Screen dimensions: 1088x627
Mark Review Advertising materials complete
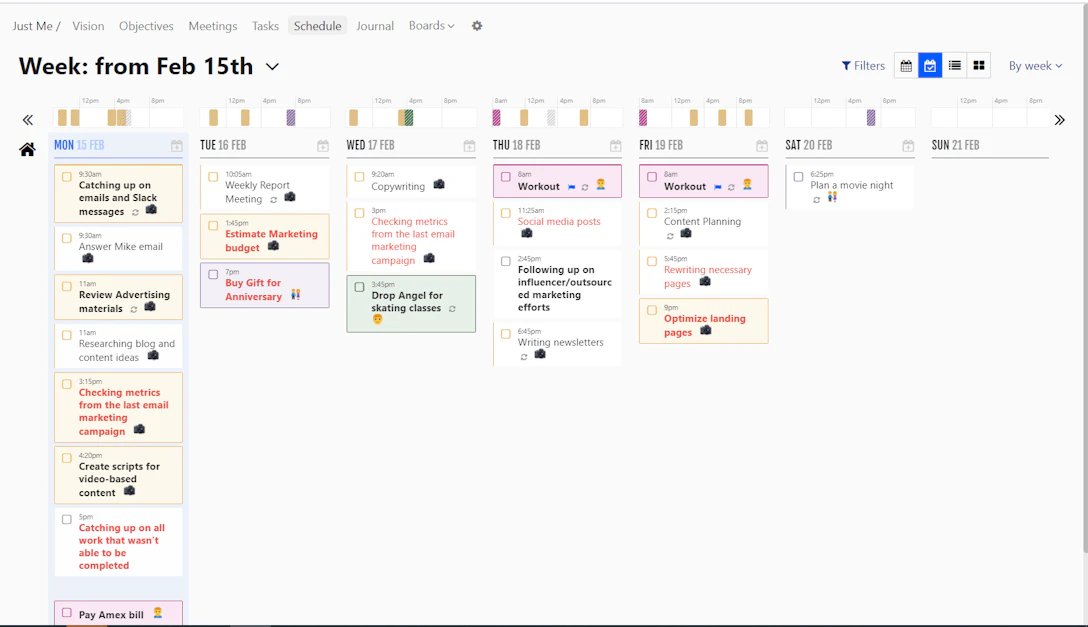(67, 286)
